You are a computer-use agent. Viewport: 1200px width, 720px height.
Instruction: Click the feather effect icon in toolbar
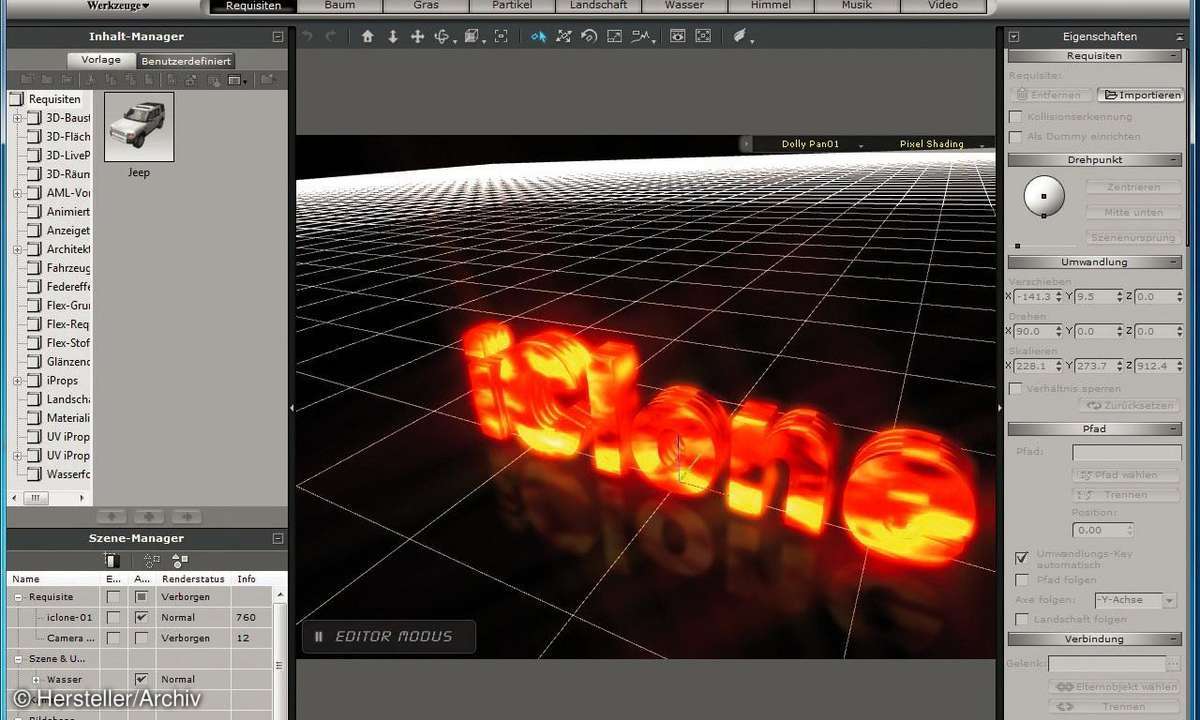click(x=741, y=36)
